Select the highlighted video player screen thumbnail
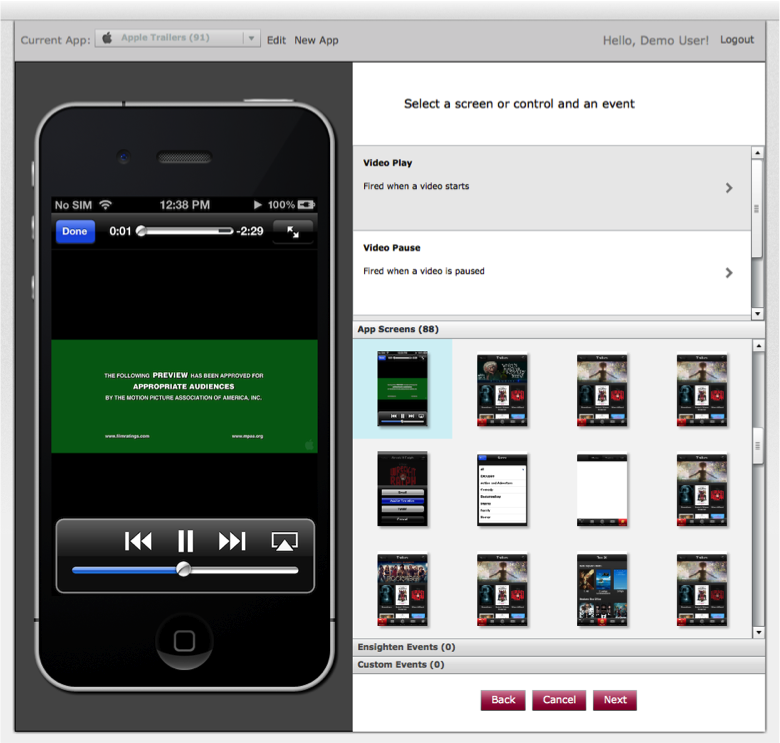The width and height of the screenshot is (780, 743). [x=402, y=389]
